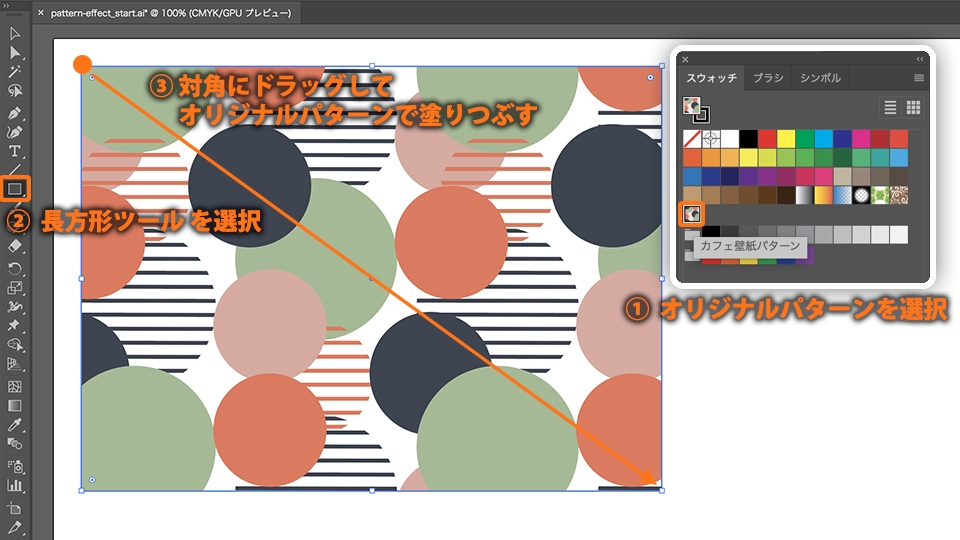Select the Magic Wand tool
Screen dimensions: 960x540
(x=15, y=72)
